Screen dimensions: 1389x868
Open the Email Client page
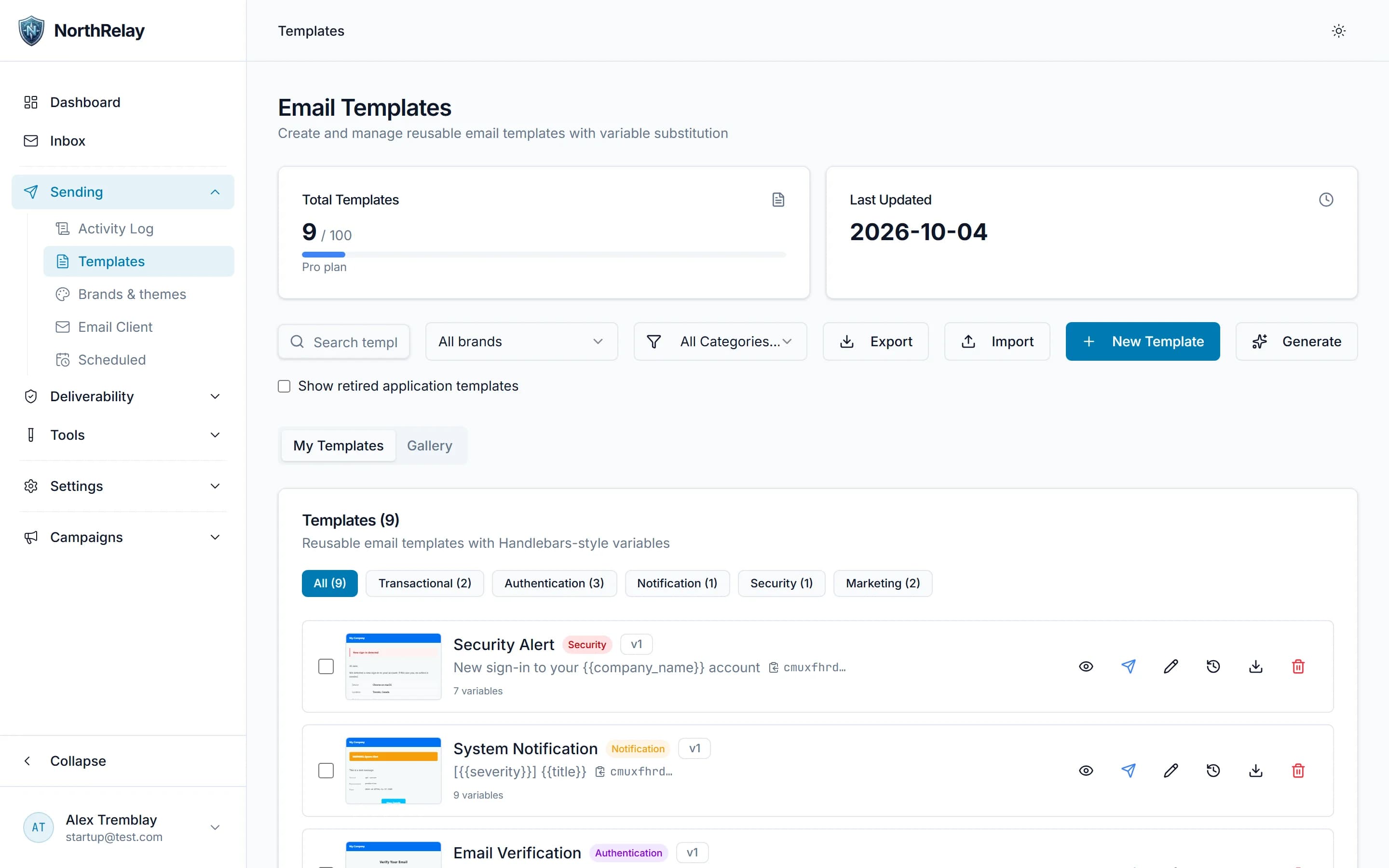(x=138, y=326)
